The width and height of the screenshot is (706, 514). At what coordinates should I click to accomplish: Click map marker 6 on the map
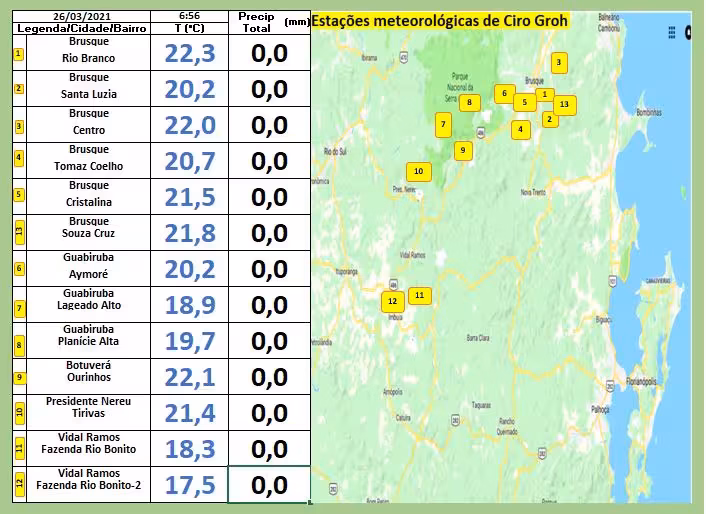[504, 94]
